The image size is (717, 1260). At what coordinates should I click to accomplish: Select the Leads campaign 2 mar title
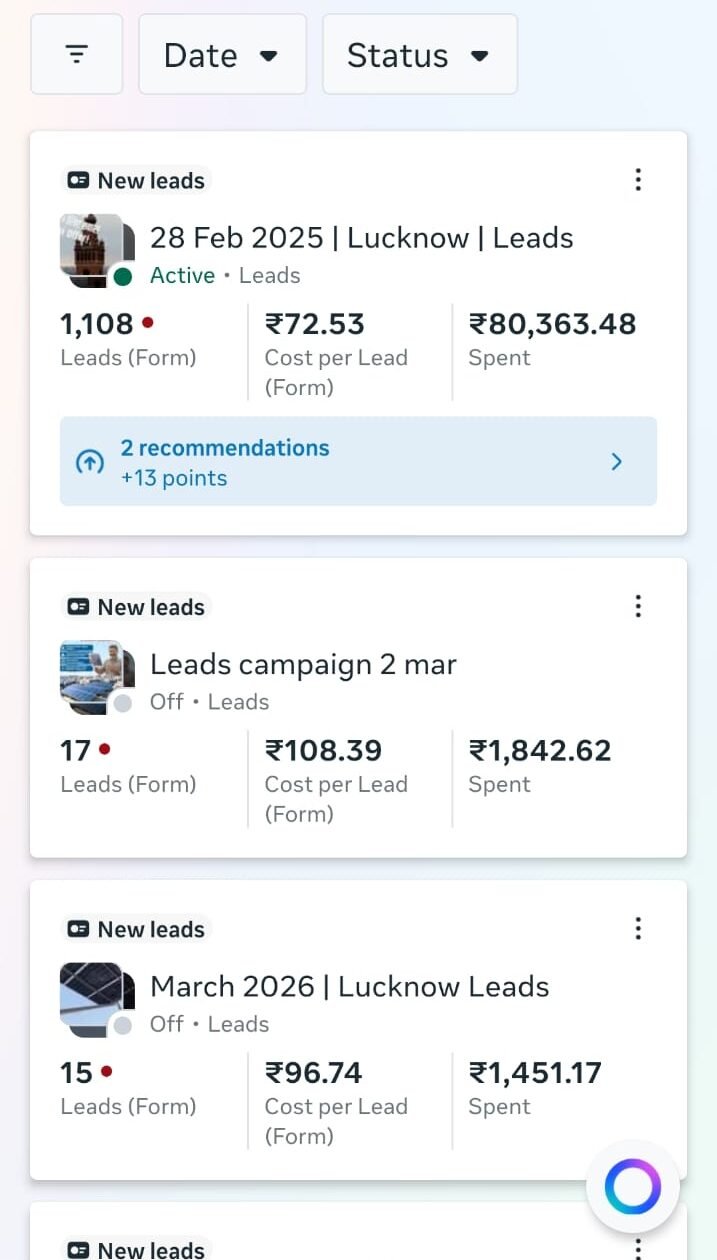[303, 665]
